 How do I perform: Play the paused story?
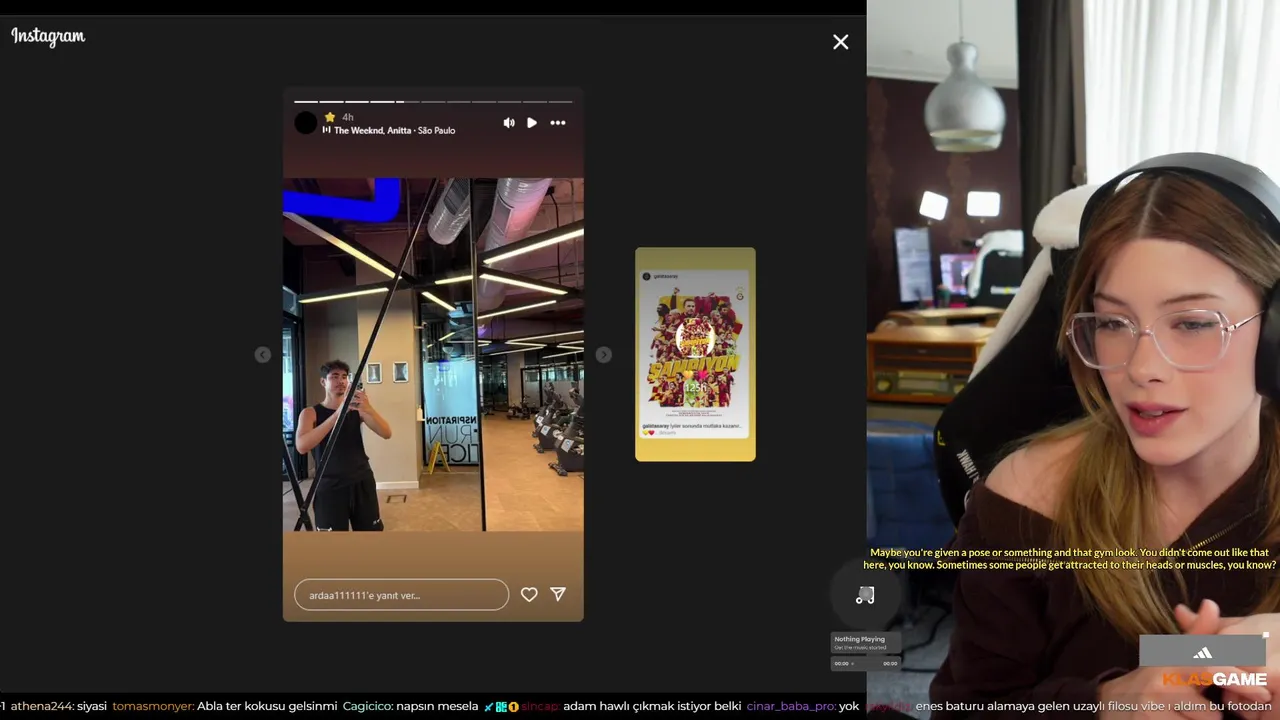pyautogui.click(x=532, y=123)
